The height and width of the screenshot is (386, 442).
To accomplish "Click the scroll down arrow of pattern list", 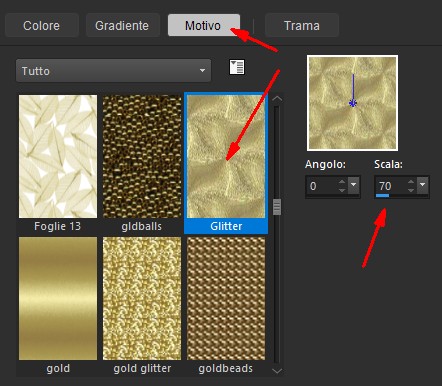I will click(x=277, y=370).
